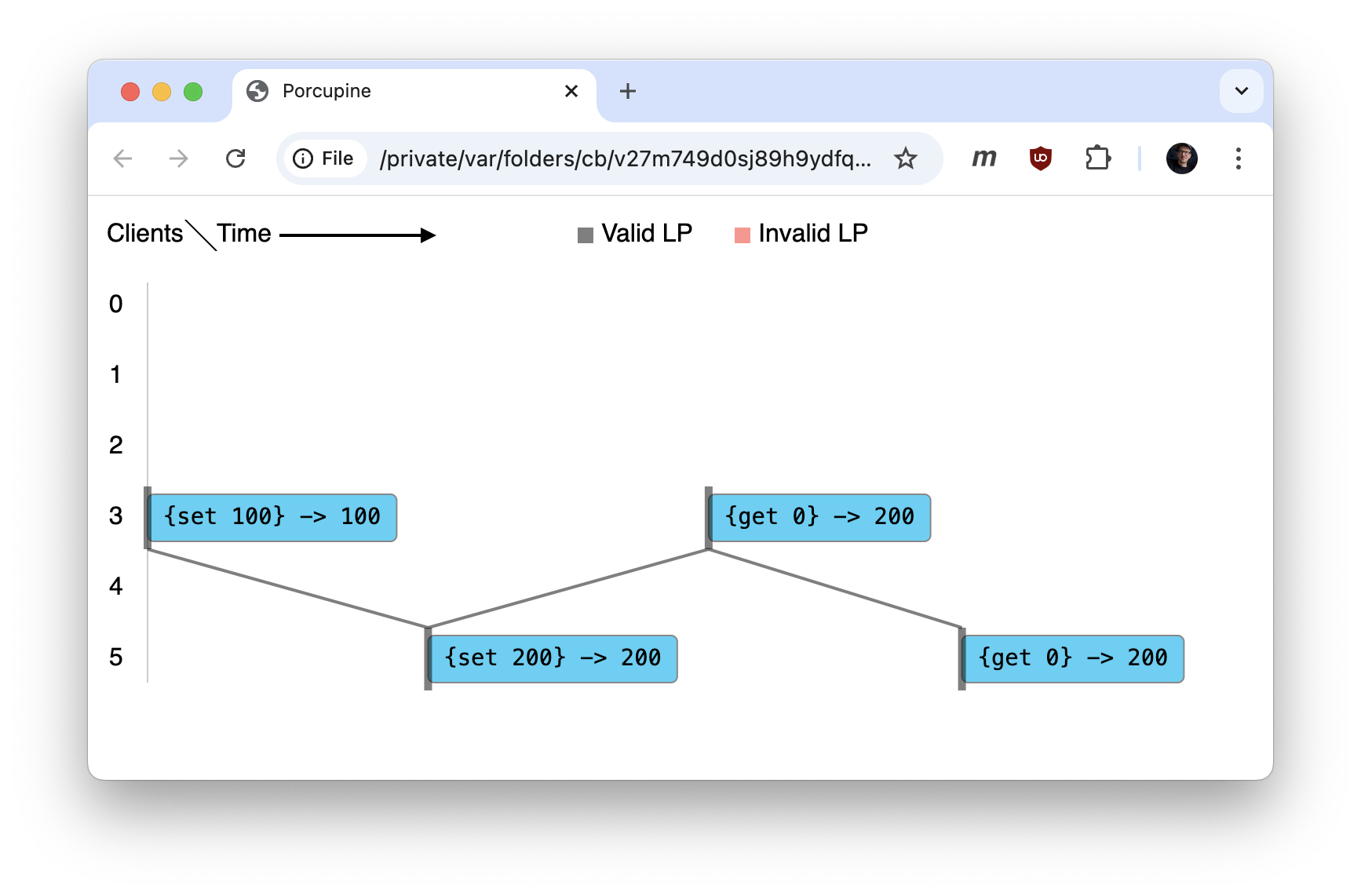
Task: Click client row label 4
Action: pyautogui.click(x=116, y=586)
